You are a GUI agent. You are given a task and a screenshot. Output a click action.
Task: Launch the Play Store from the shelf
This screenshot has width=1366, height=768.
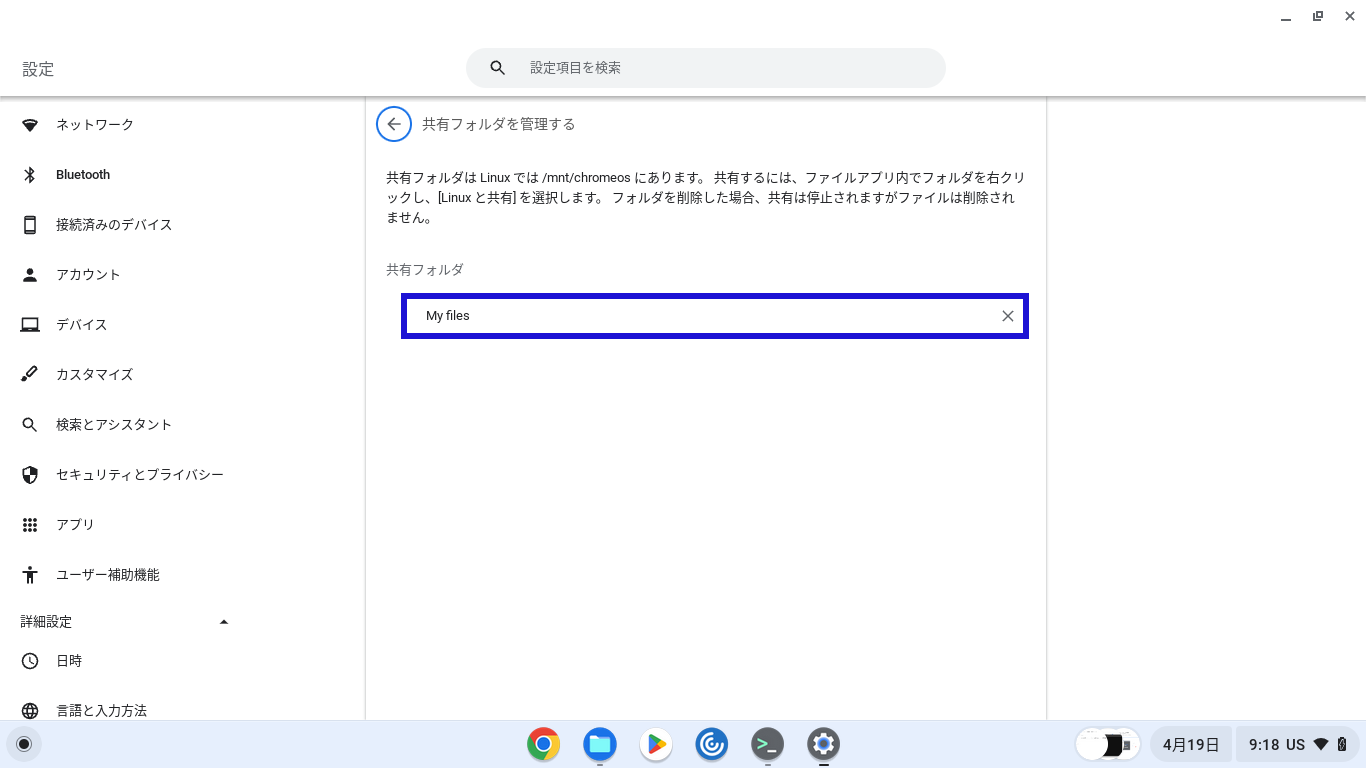[x=655, y=744]
